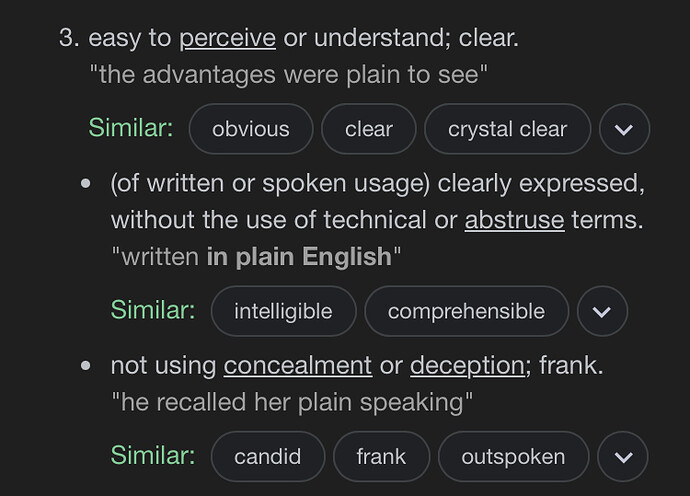This screenshot has width=690, height=496.
Task: Select the 'outspoken' synonym chip
Action: (513, 456)
